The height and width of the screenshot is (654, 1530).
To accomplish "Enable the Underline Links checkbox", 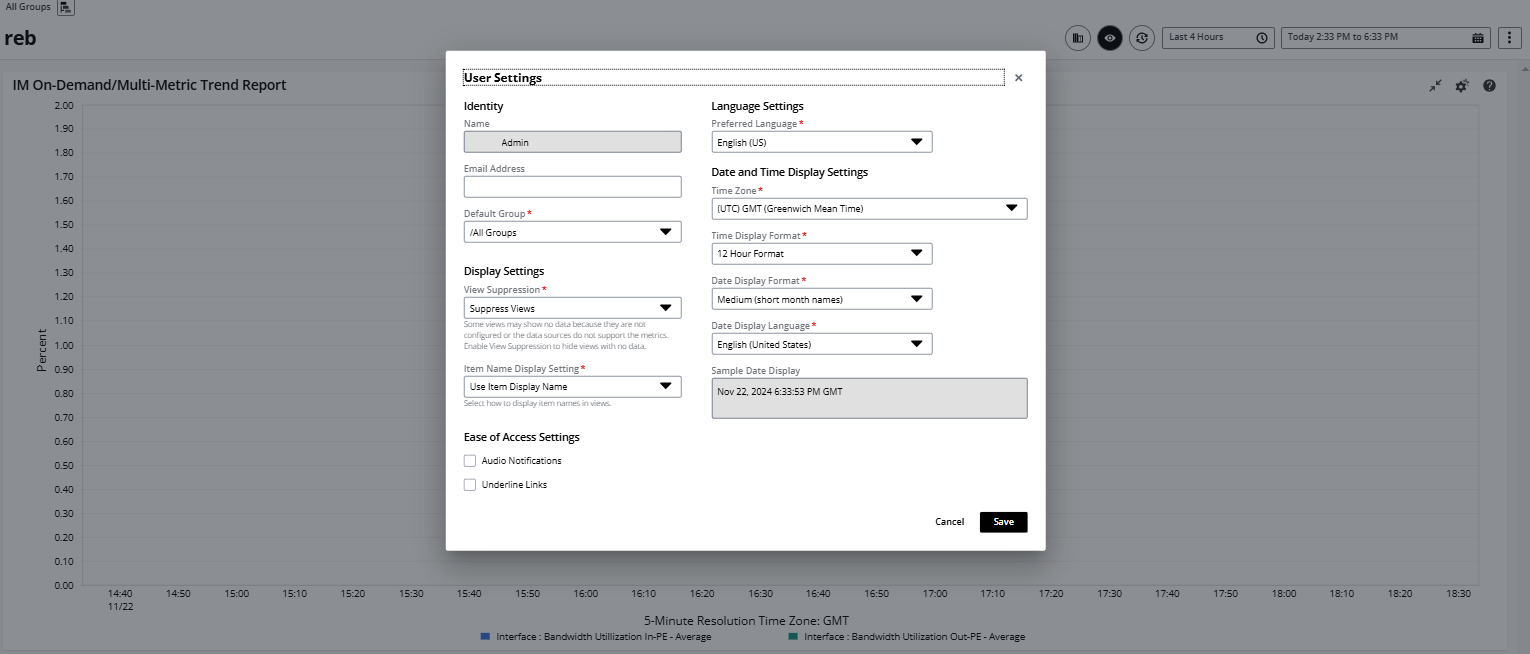I will (x=470, y=485).
